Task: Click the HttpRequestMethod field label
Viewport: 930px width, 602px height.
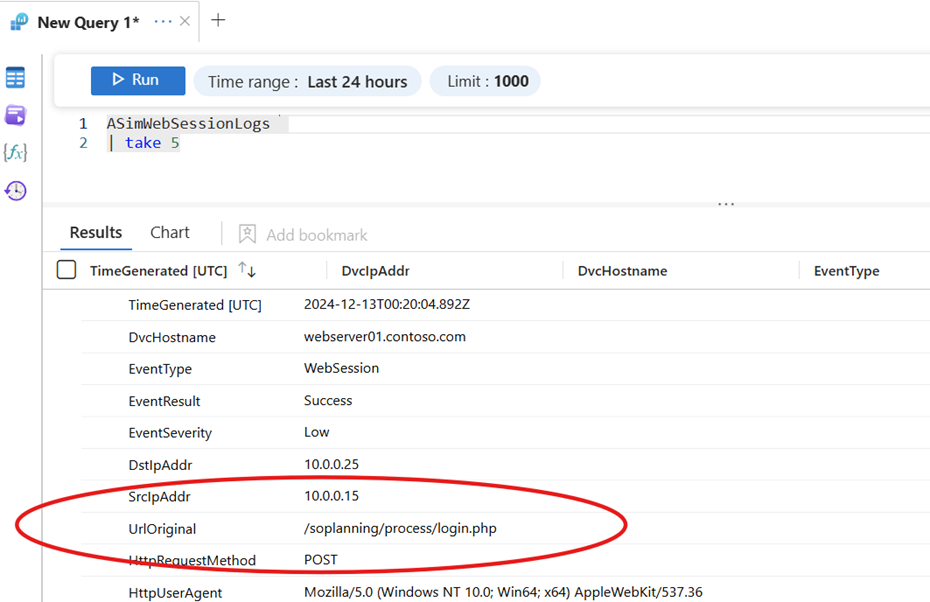Action: [192, 560]
